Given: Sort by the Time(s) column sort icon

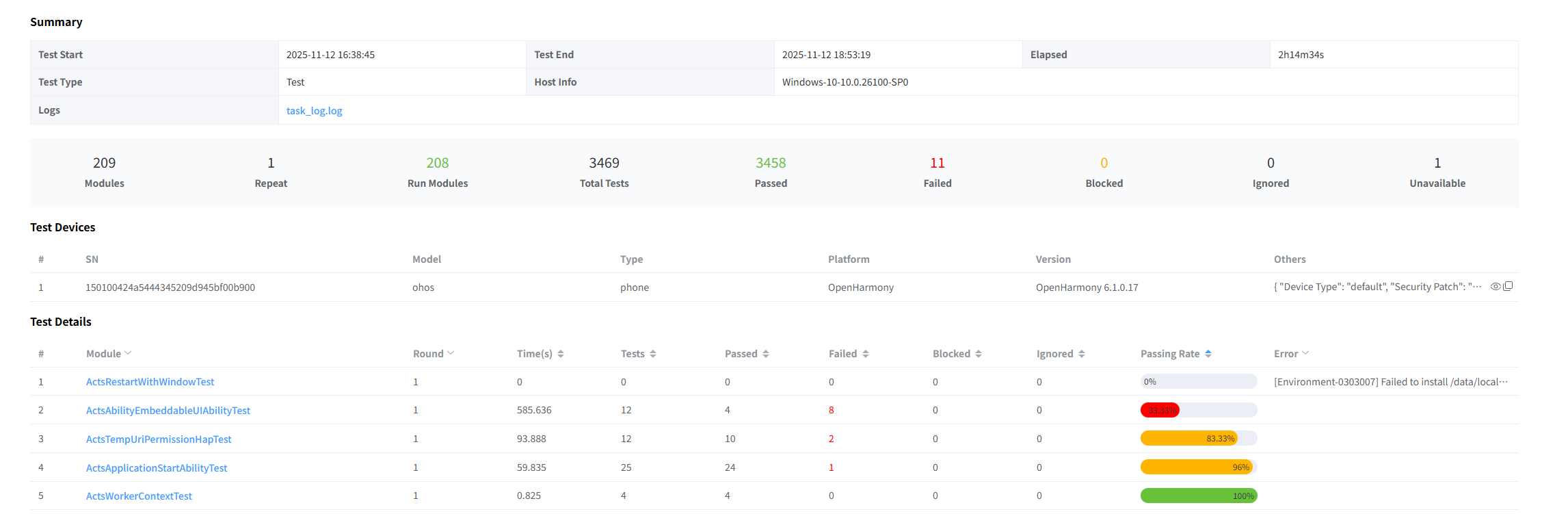Looking at the screenshot, I should 561,354.
